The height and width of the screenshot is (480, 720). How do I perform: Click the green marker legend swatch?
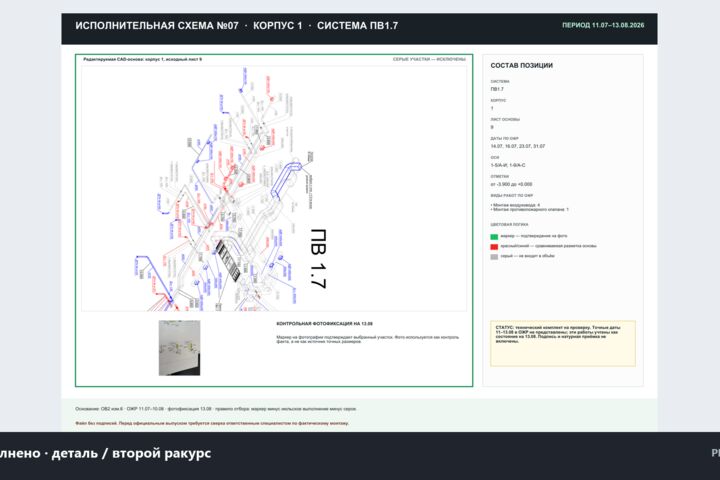[x=494, y=237]
